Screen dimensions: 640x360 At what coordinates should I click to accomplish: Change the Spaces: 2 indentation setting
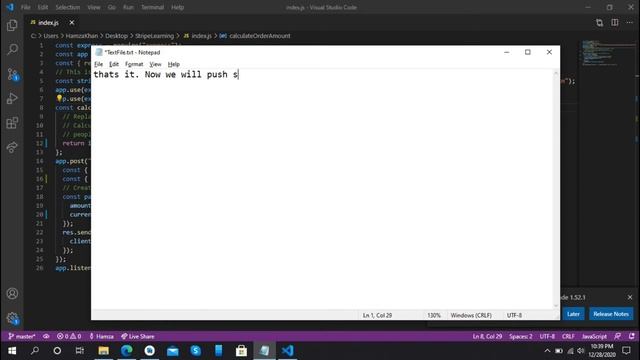click(520, 336)
